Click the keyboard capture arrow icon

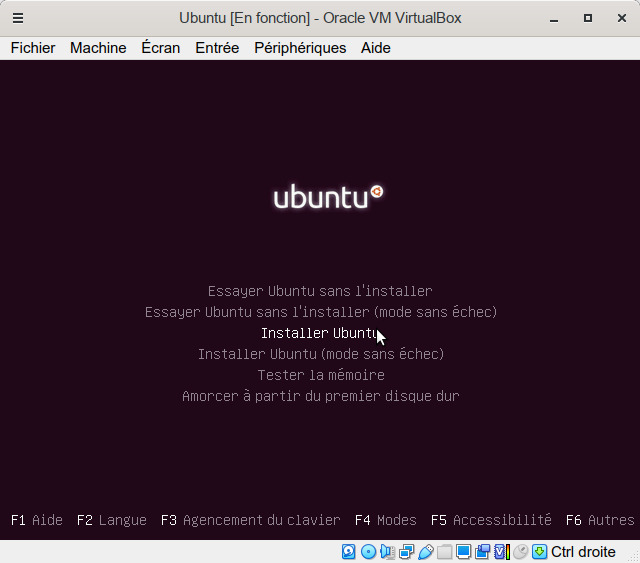[x=539, y=552]
